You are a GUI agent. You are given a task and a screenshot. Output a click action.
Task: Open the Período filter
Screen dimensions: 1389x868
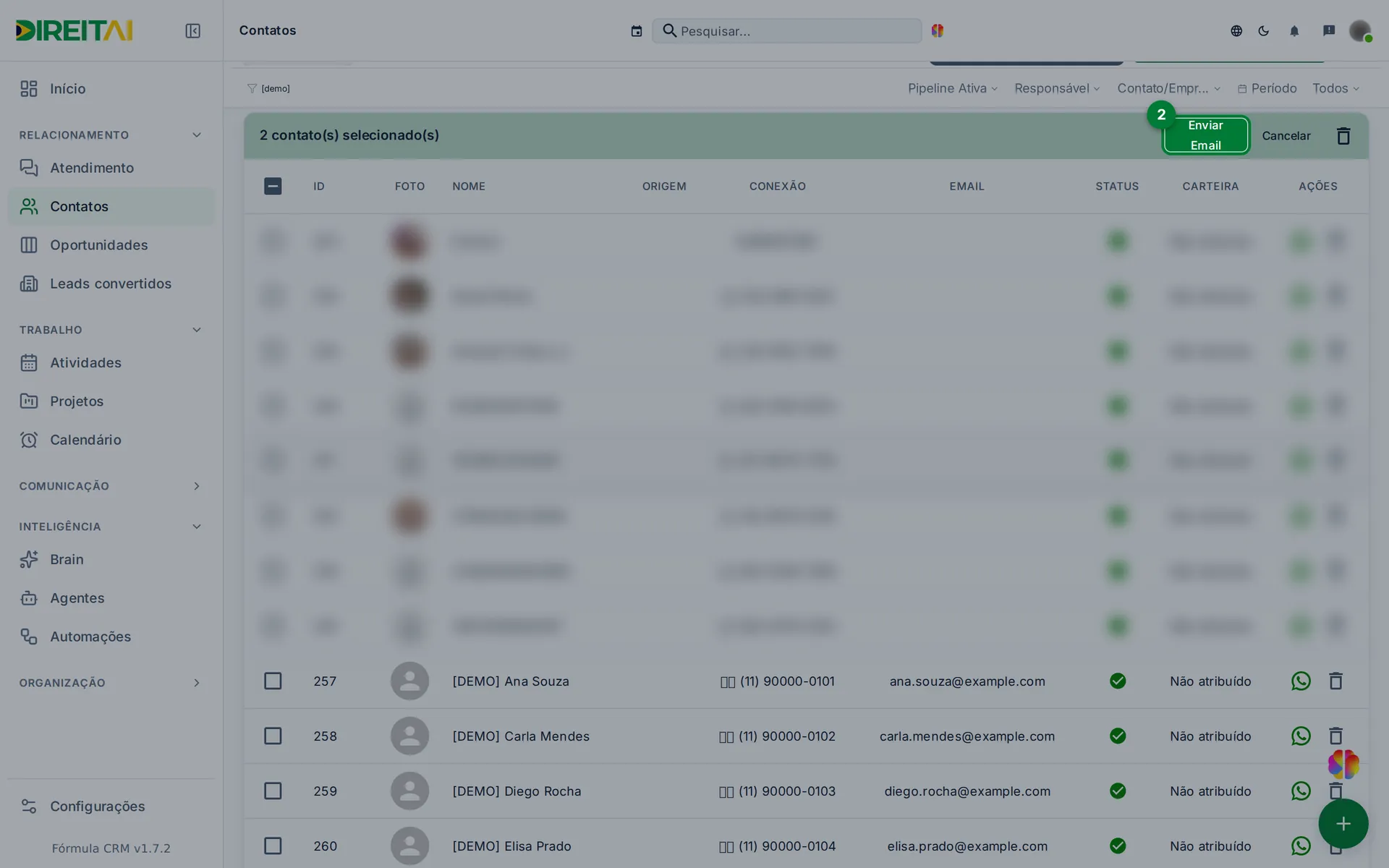pos(1267,88)
